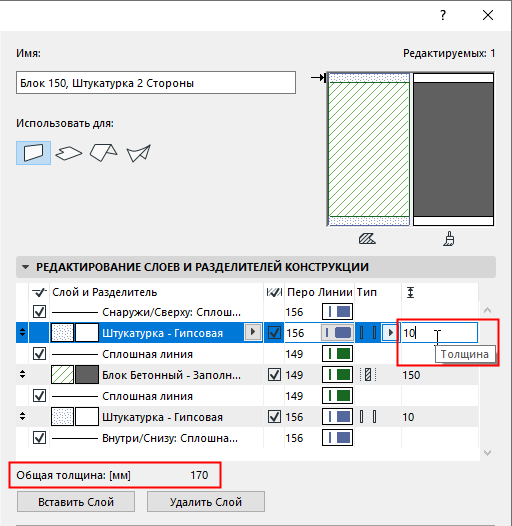Viewport: 512px width, 526px height.
Task: Click the finish type icon of bottom Штукатурка
Action: click(368, 417)
